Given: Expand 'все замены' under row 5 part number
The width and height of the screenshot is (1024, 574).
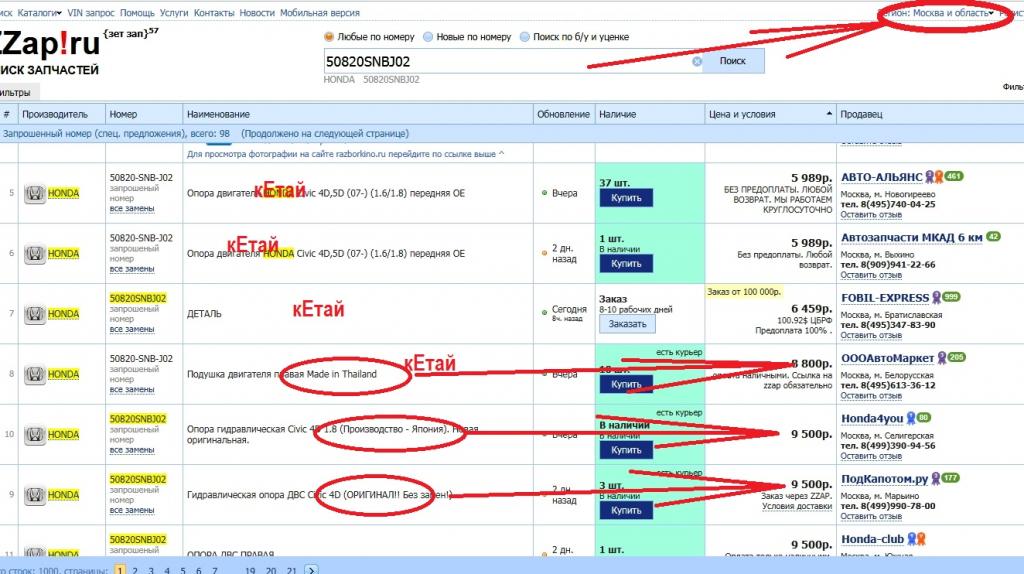Looking at the screenshot, I should click(x=131, y=209).
